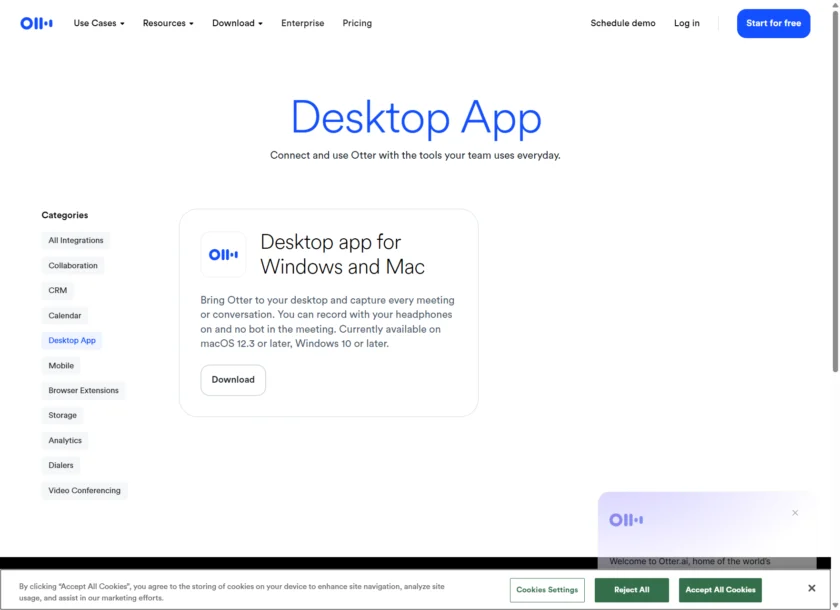Select Enterprise in the navigation bar
The image size is (840, 610).
coord(302,23)
